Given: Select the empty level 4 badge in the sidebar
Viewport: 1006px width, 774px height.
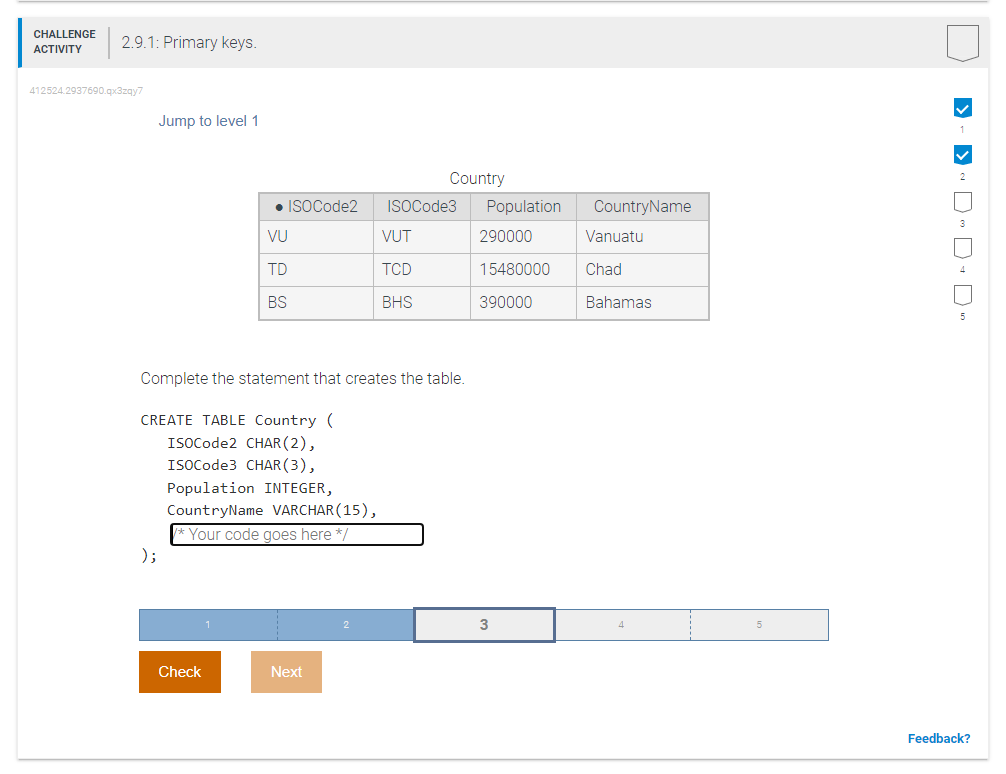Looking at the screenshot, I should pos(962,248).
